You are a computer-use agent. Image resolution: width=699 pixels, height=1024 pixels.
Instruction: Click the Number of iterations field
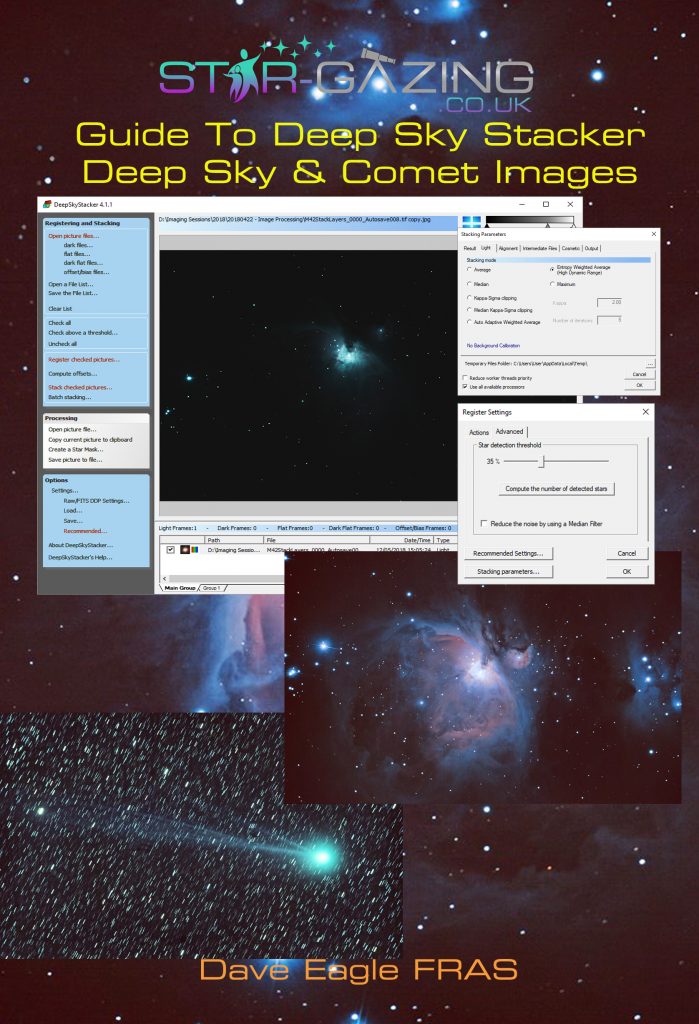point(610,320)
